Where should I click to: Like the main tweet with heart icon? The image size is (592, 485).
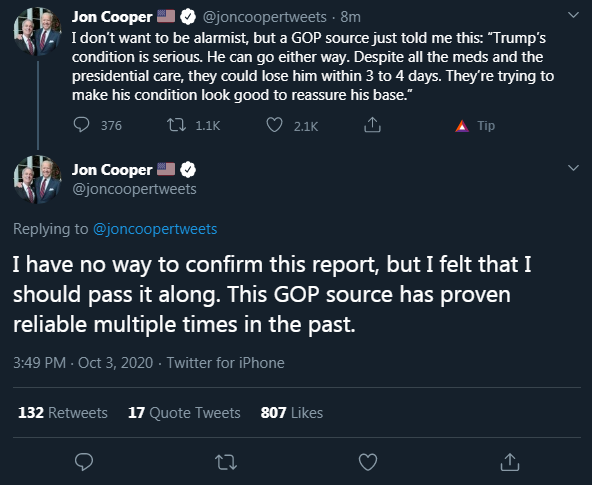coord(368,462)
